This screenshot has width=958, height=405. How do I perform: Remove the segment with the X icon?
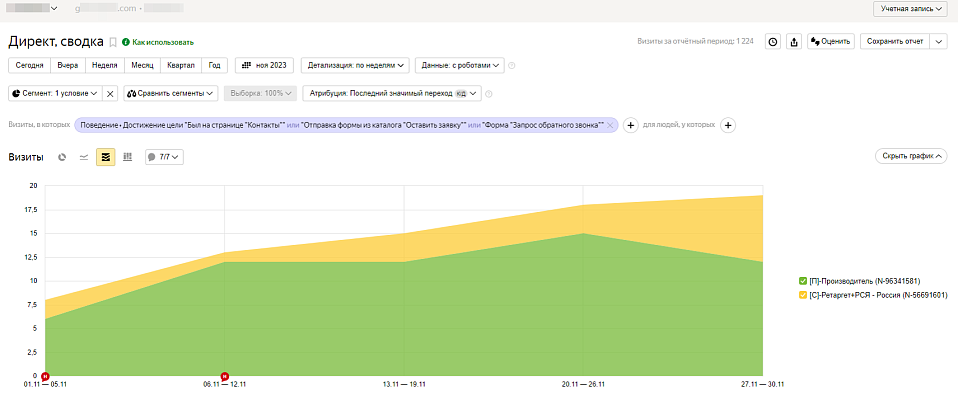(110, 93)
